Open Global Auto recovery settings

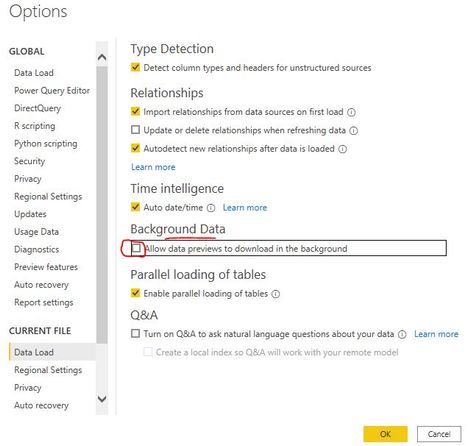(x=41, y=285)
